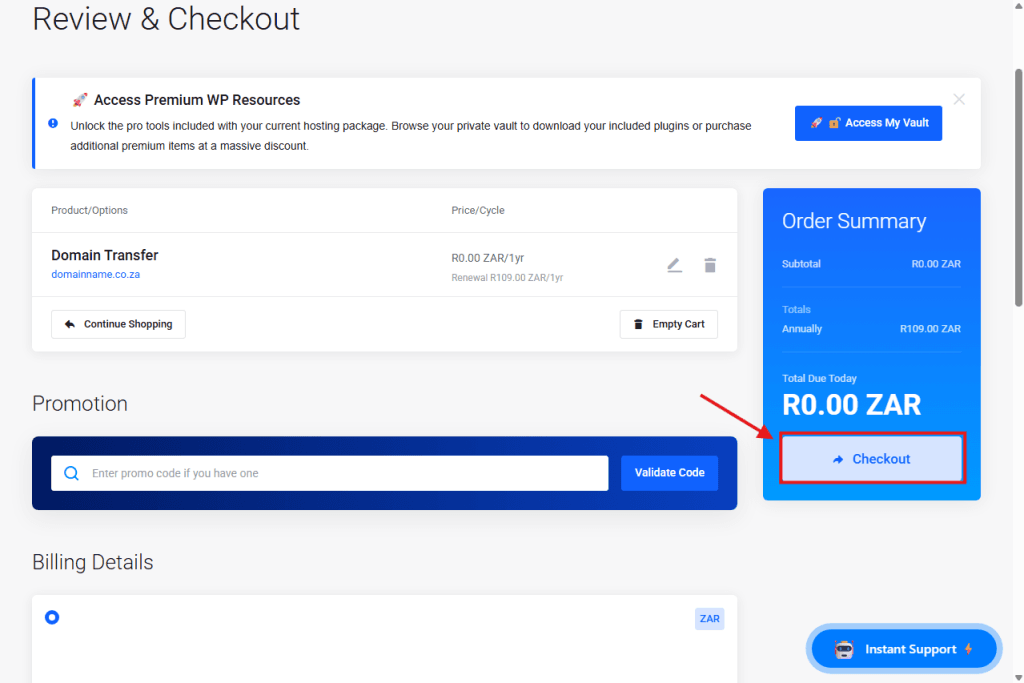This screenshot has height=683, width=1024.
Task: Click the Renewal R109.00 ZAR/1yr price text
Action: click(x=507, y=278)
